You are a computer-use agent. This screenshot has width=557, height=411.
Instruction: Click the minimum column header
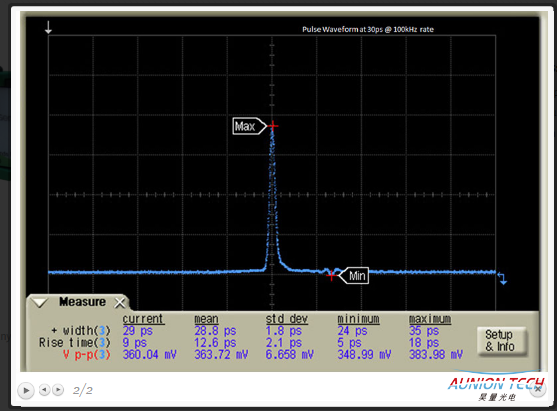click(x=358, y=319)
